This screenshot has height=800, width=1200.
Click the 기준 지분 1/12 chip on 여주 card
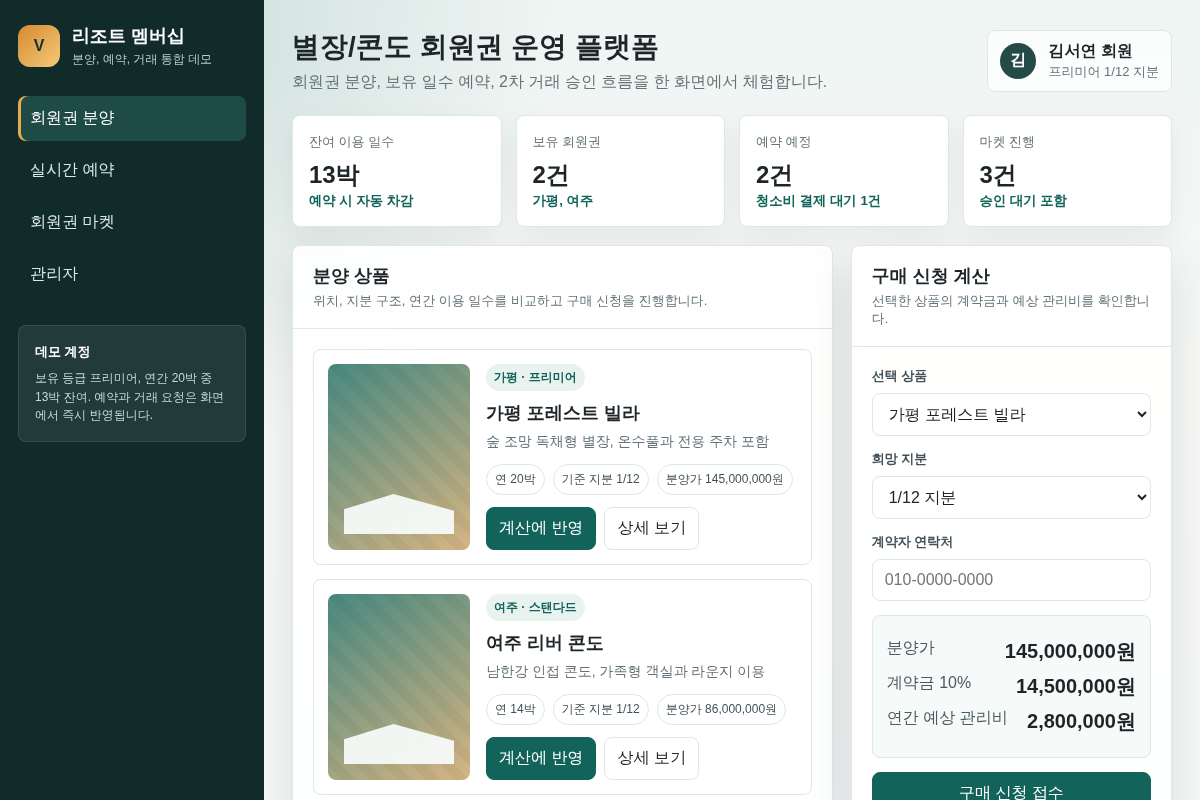tap(601, 709)
